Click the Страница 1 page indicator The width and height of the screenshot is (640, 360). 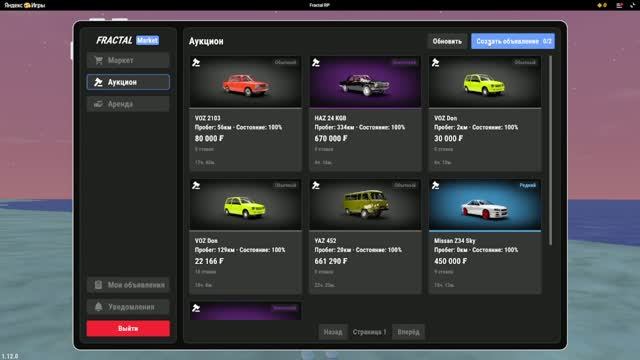tap(369, 332)
